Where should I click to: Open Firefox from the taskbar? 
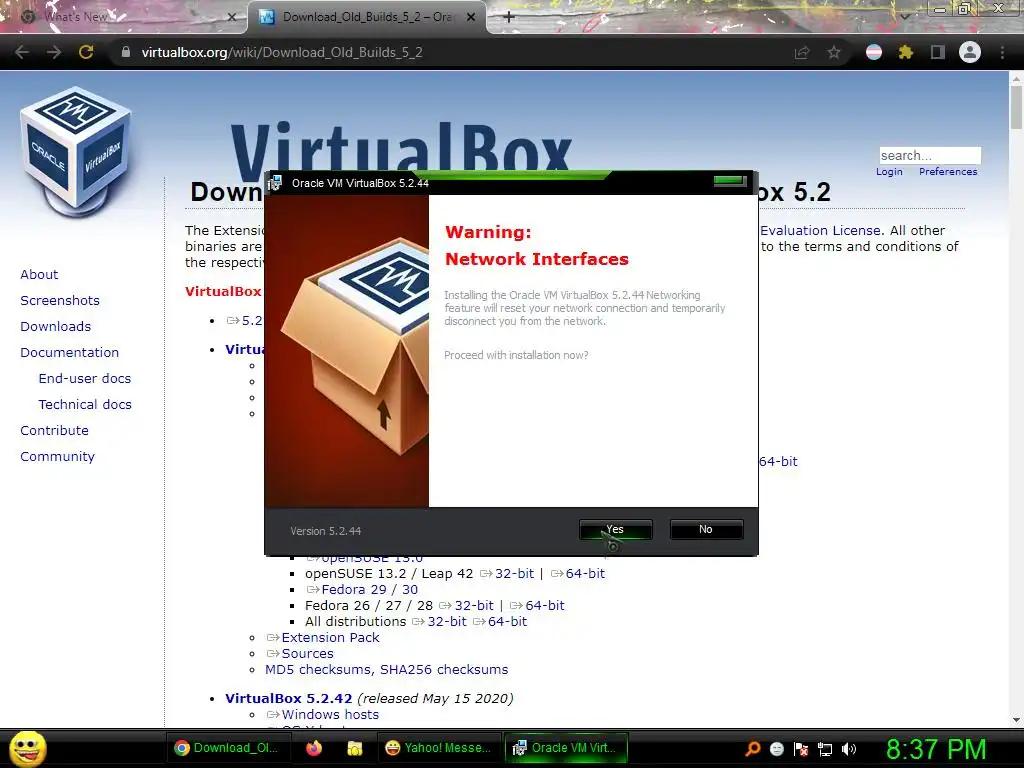point(314,748)
